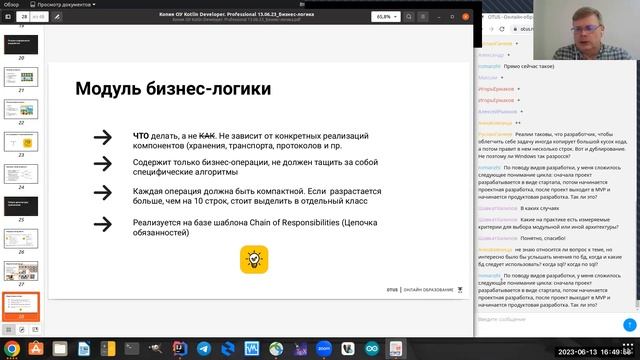Open the document viewer icon in dock
This screenshot has width=640, height=360.
pos(396,349)
